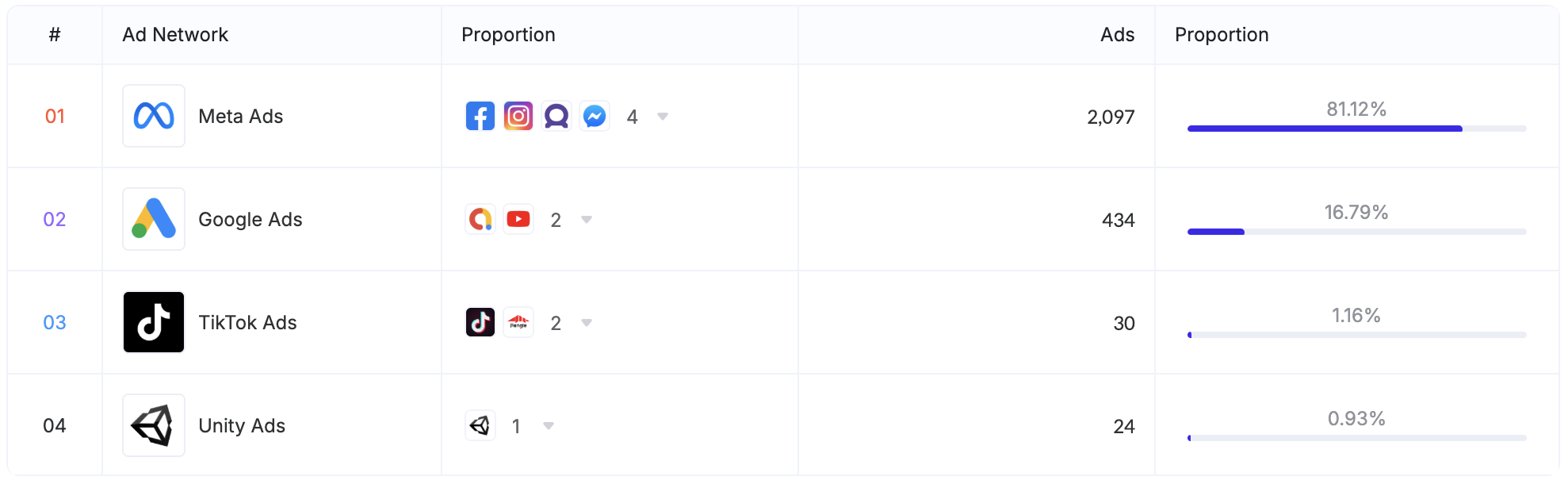The height and width of the screenshot is (484, 1568).
Task: Click the Ad Network column header
Action: tap(175, 35)
